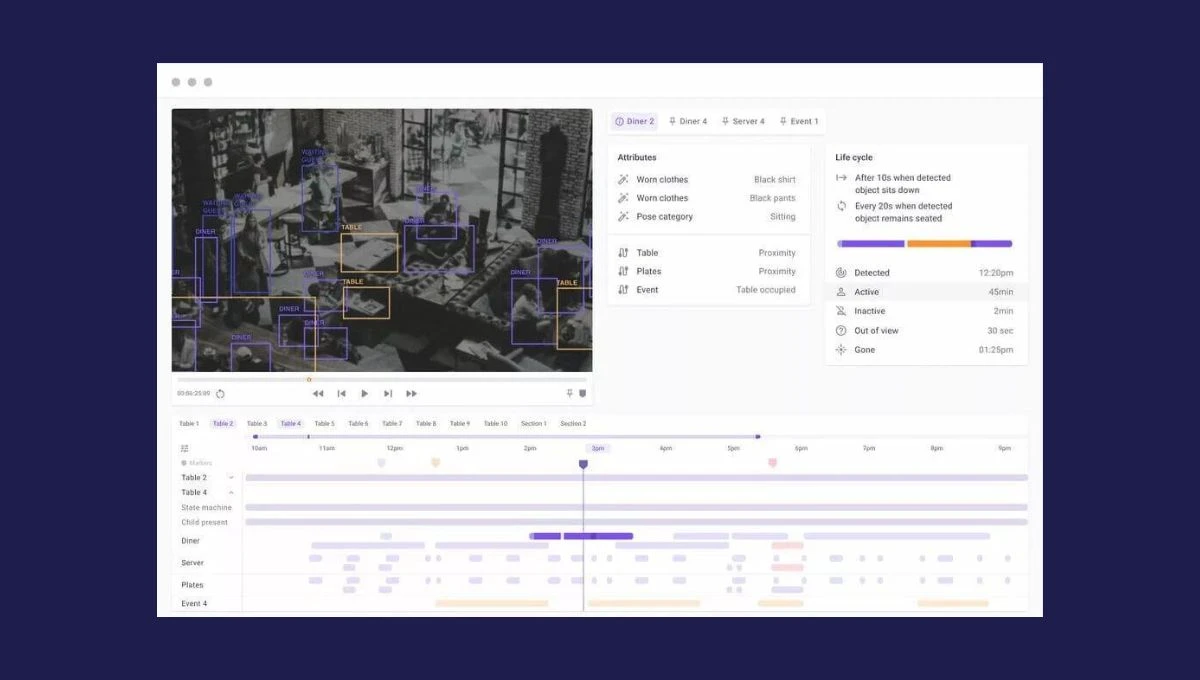
Task: Select the Section 1 tab
Action: (x=534, y=424)
